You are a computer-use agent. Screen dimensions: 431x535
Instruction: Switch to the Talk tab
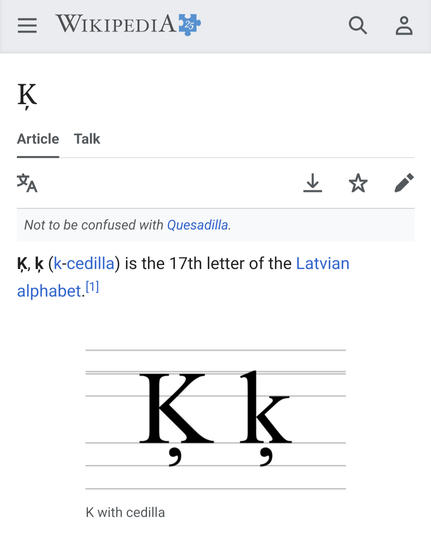point(87,139)
